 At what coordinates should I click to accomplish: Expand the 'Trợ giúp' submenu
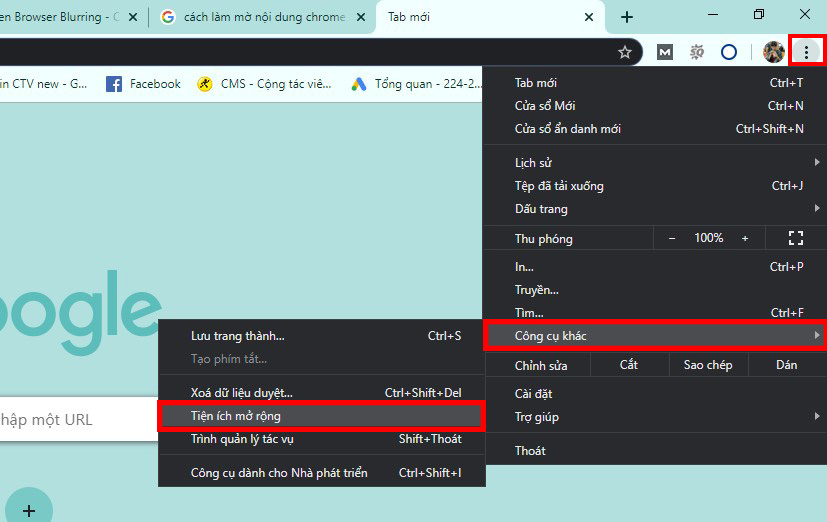(x=655, y=417)
